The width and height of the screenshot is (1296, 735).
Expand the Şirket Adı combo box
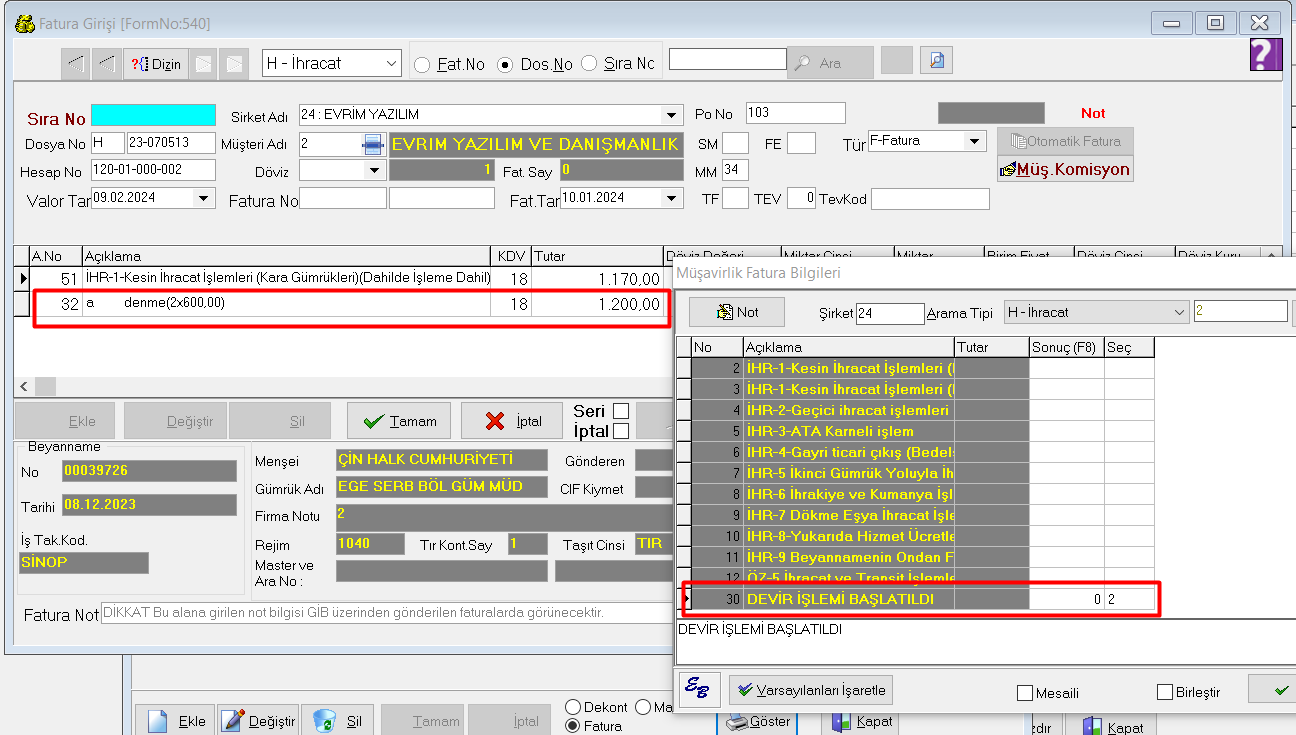pyautogui.click(x=671, y=115)
